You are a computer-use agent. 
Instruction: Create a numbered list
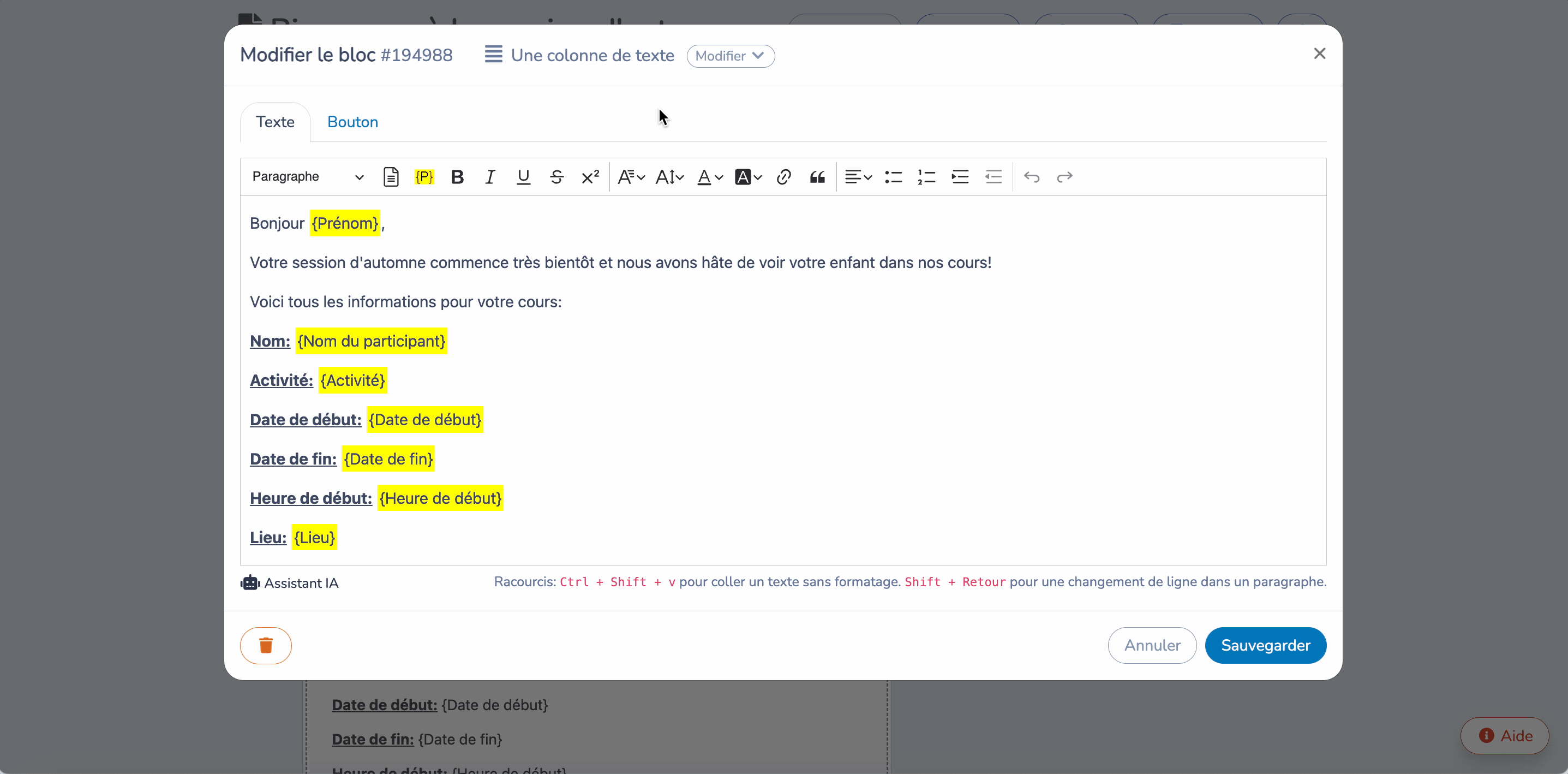926,177
